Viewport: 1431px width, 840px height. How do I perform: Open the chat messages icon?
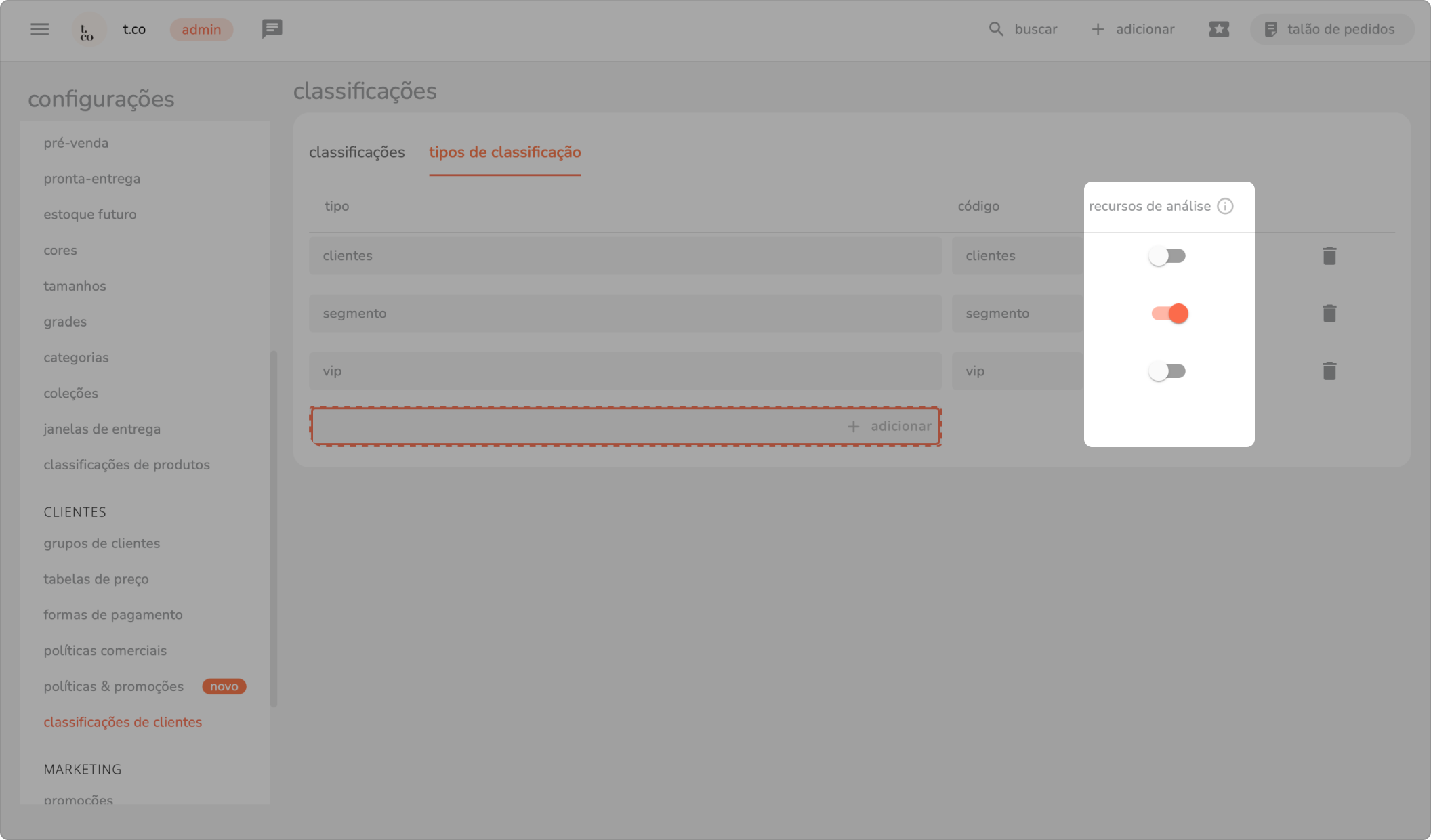[x=272, y=29]
